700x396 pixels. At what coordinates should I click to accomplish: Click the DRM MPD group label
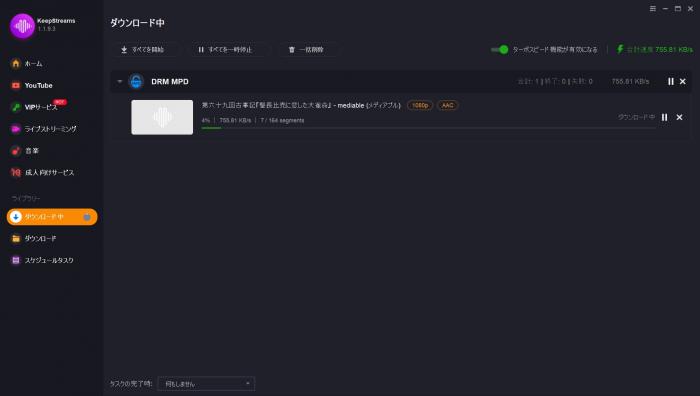170,82
